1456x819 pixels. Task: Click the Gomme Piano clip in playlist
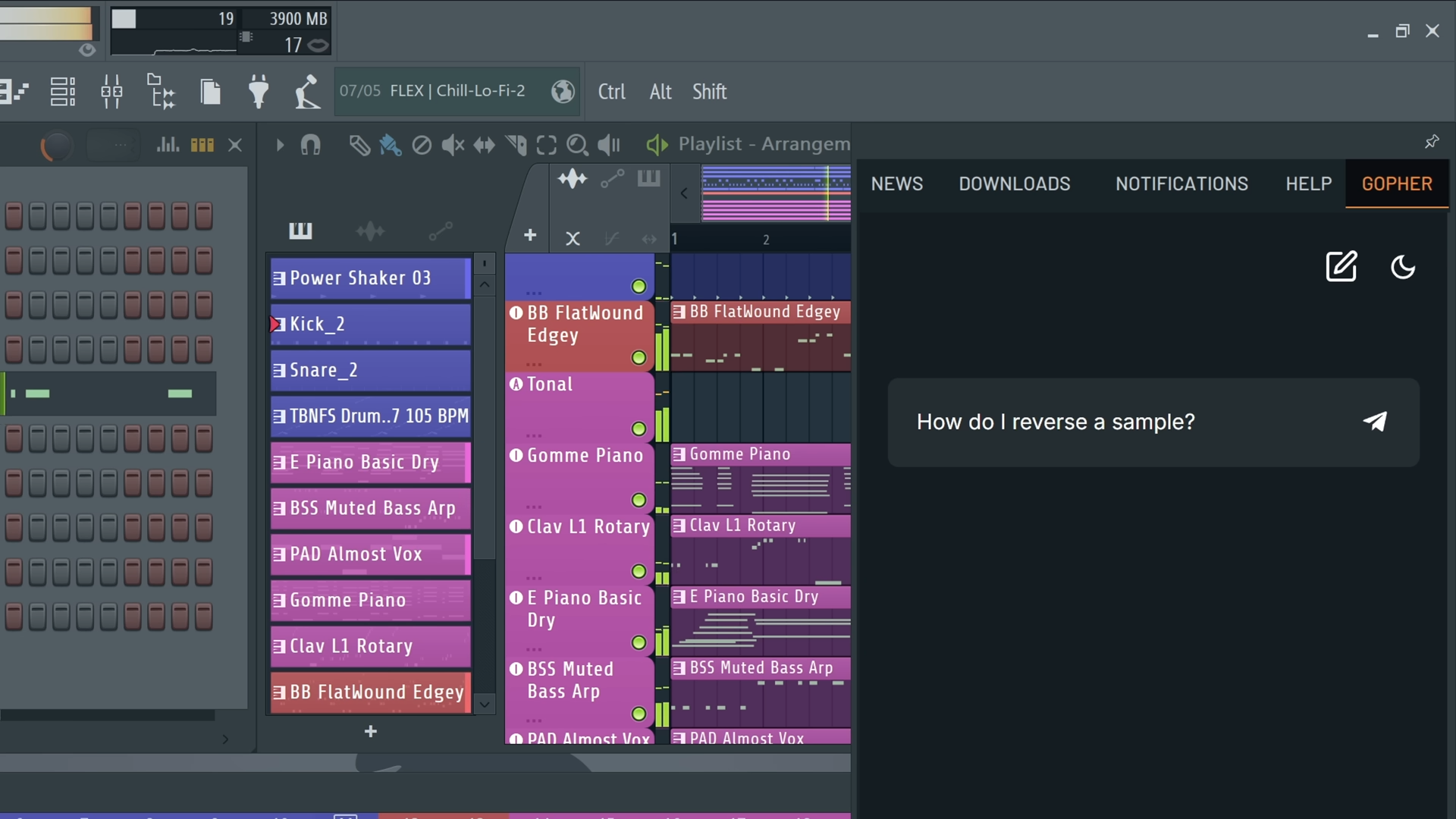[x=761, y=479]
